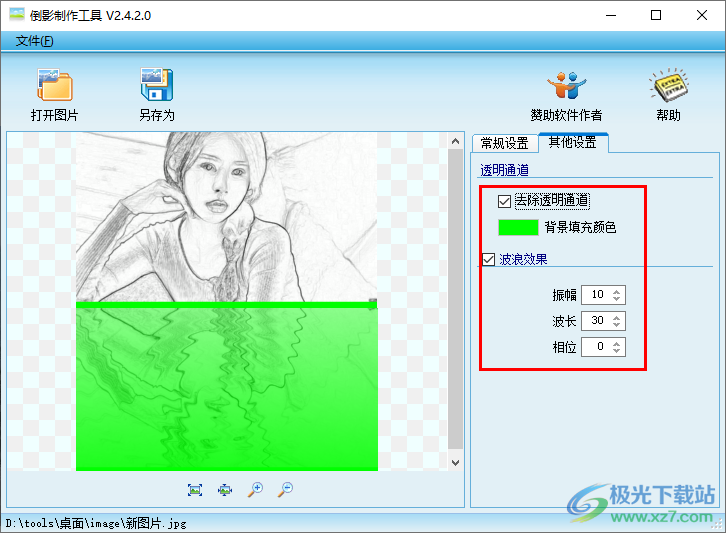
Task: Click the vertical scrollbar thumb of preview
Action: pyautogui.click(x=456, y=299)
